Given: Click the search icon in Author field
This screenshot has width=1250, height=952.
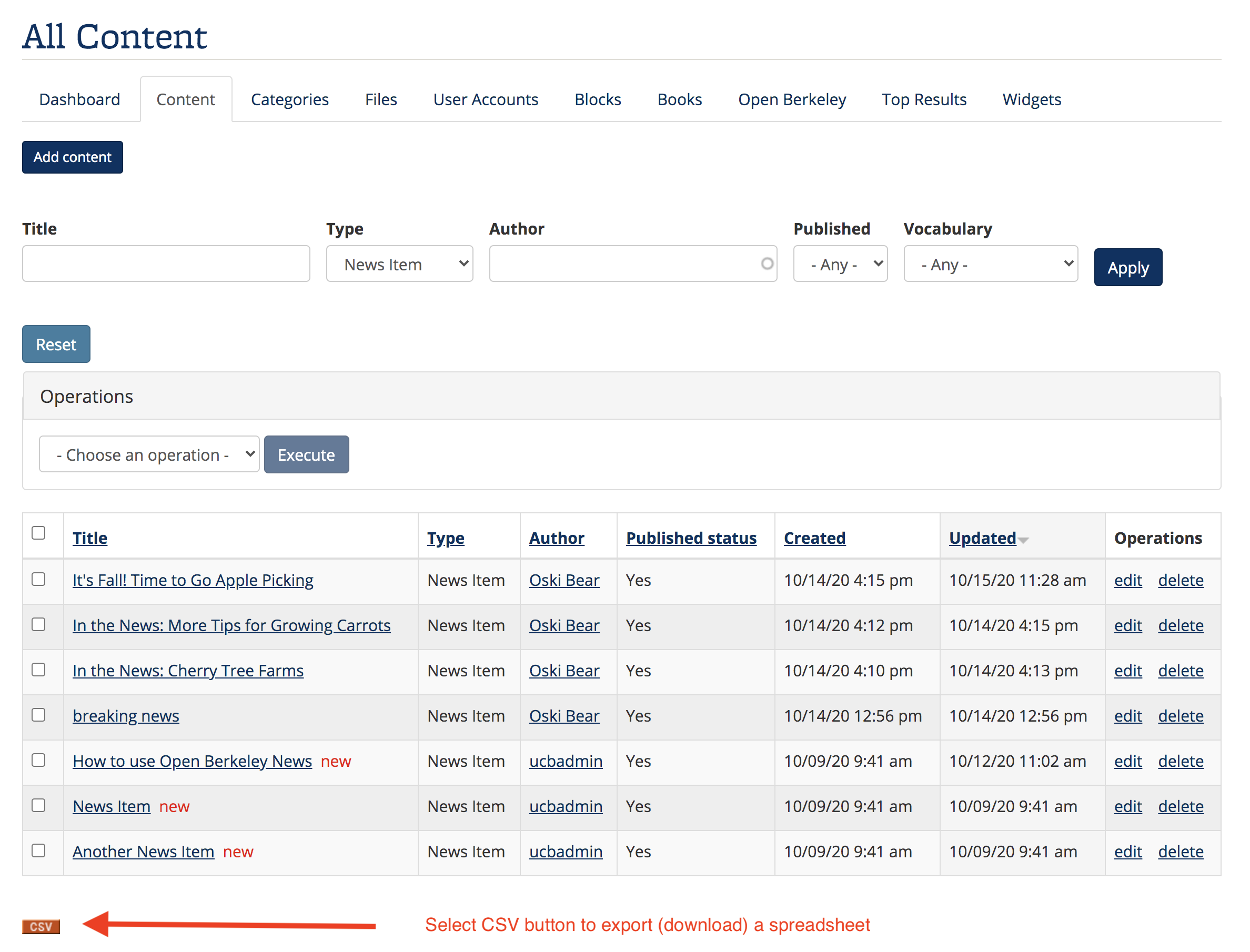Looking at the screenshot, I should tap(767, 264).
